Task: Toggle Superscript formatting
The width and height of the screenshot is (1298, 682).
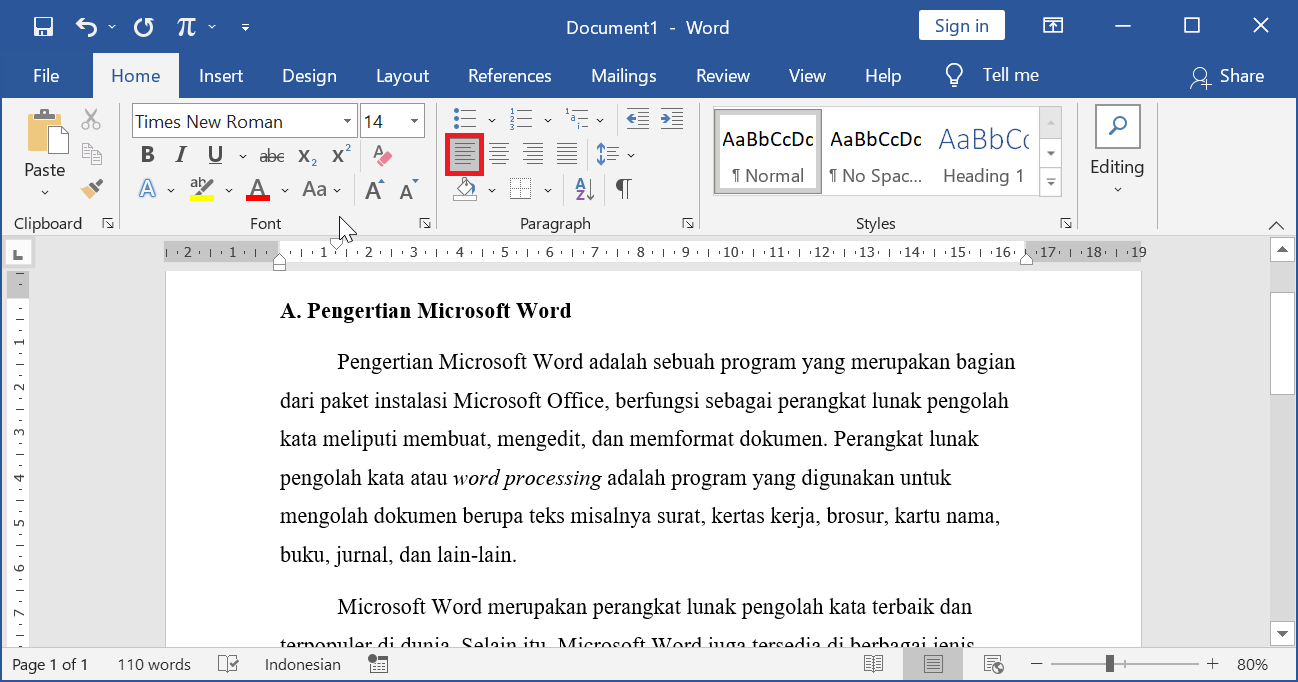Action: click(x=341, y=155)
